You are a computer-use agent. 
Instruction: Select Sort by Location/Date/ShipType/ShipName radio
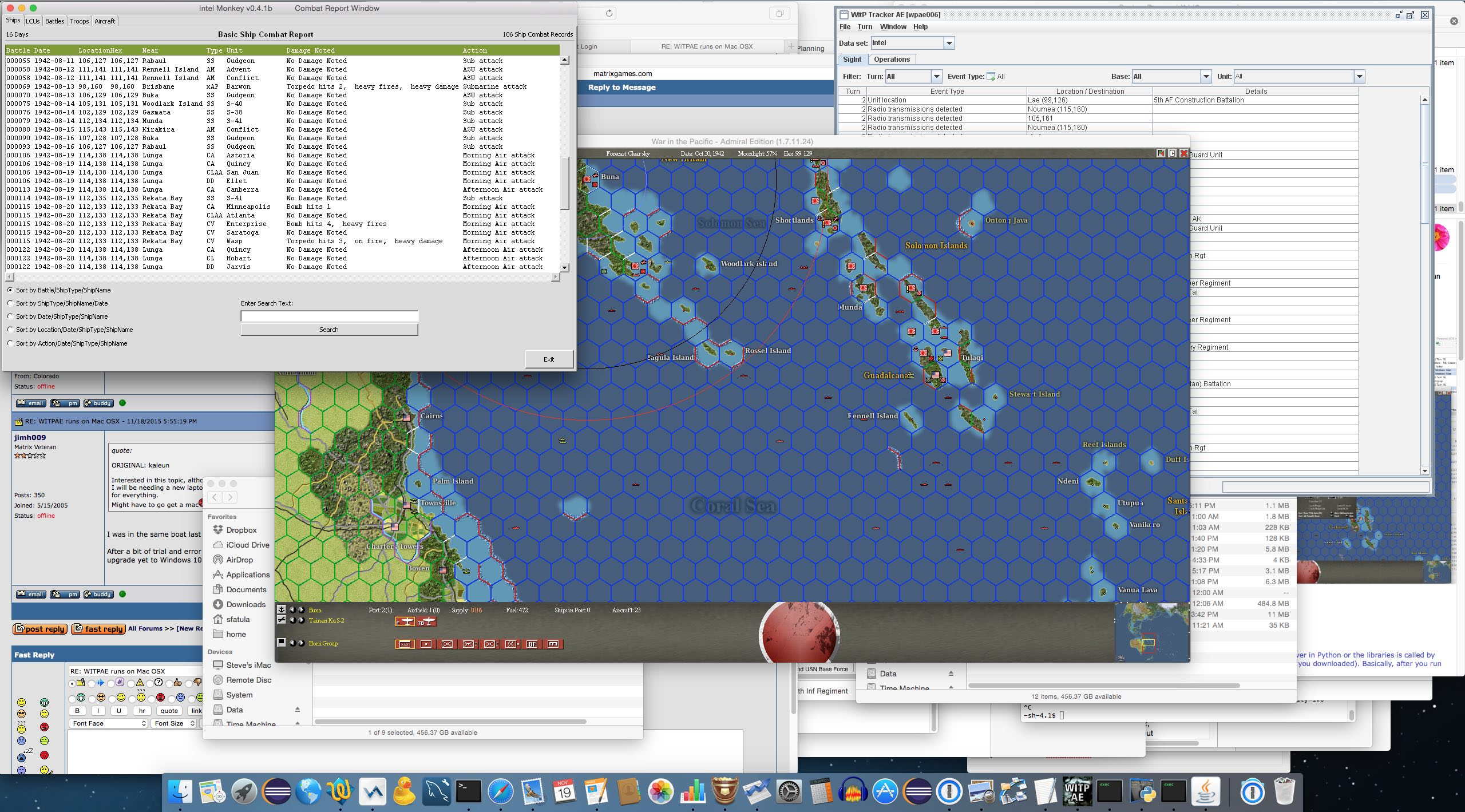[x=10, y=330]
